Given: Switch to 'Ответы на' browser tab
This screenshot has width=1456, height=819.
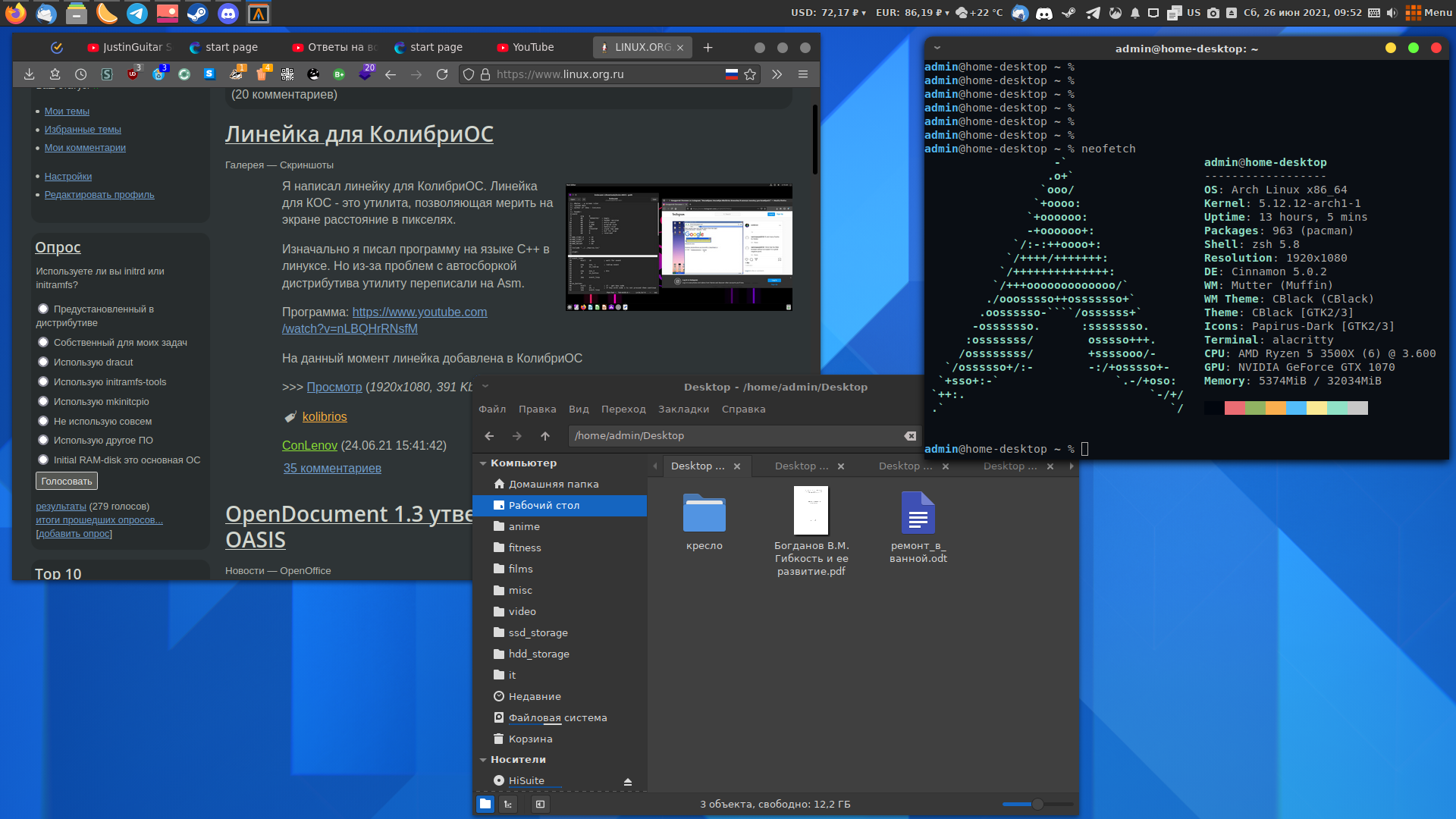Looking at the screenshot, I should click(334, 47).
